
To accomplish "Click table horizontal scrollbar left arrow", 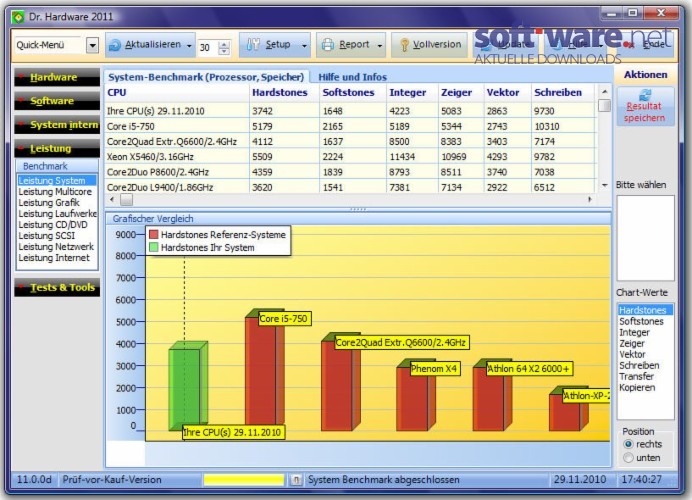I will tap(112, 199).
